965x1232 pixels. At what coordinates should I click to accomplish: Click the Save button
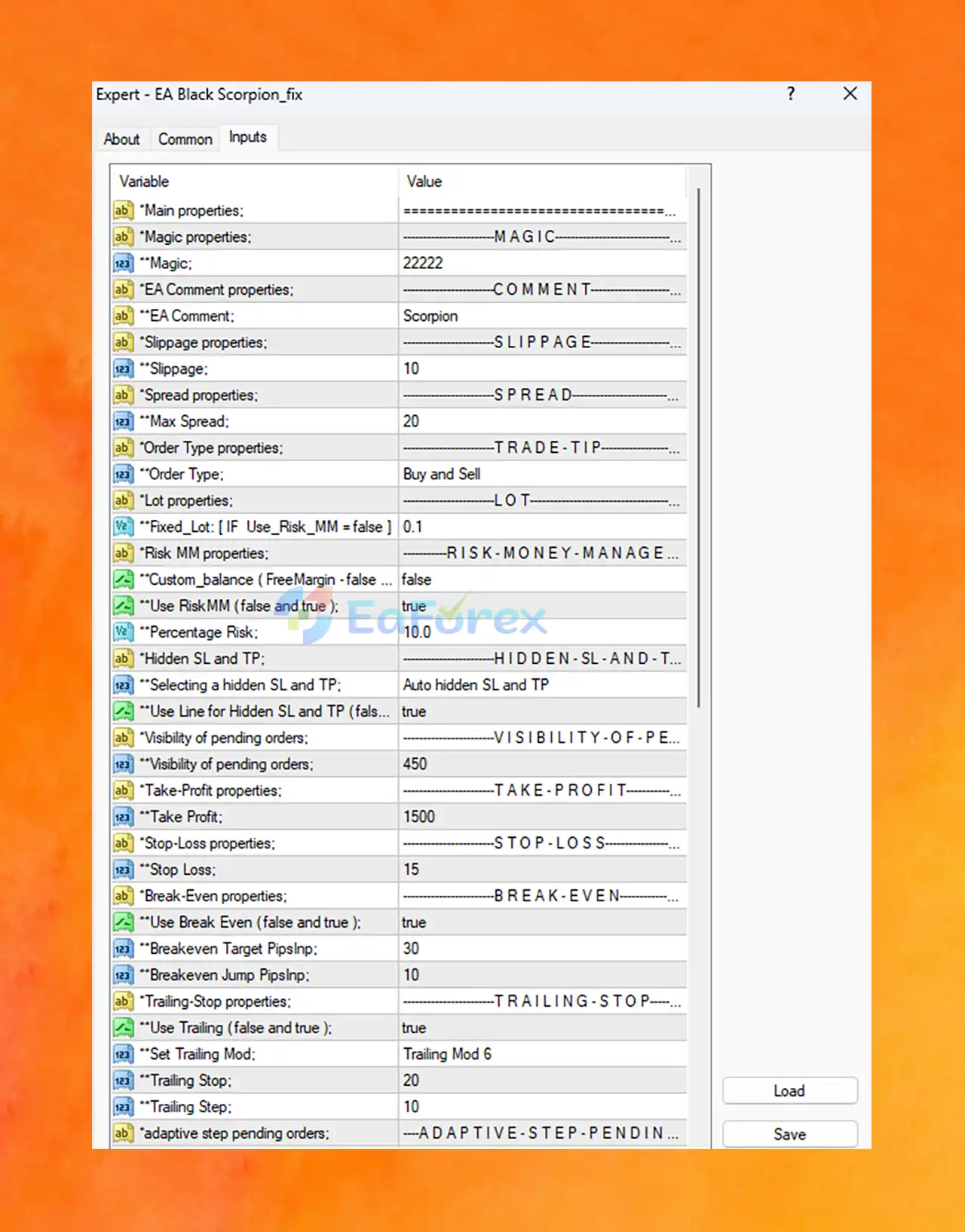[x=789, y=1134]
